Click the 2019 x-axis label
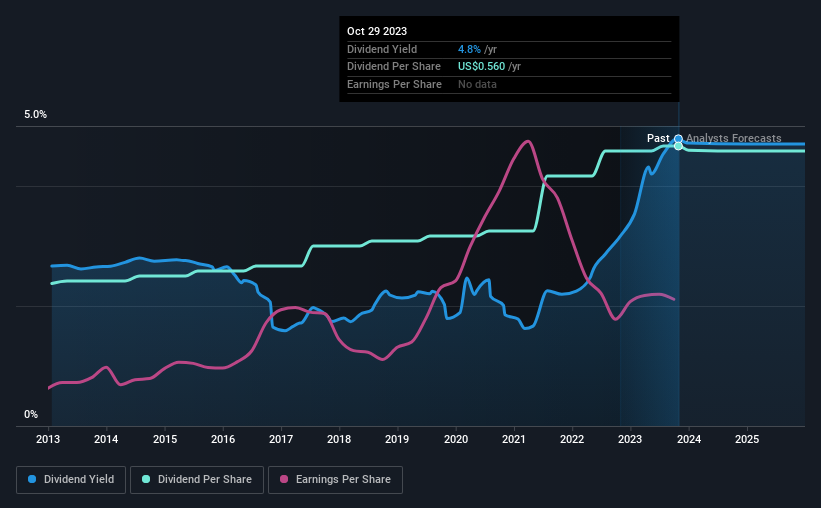Viewport: 821px width, 508px height. coord(397,439)
